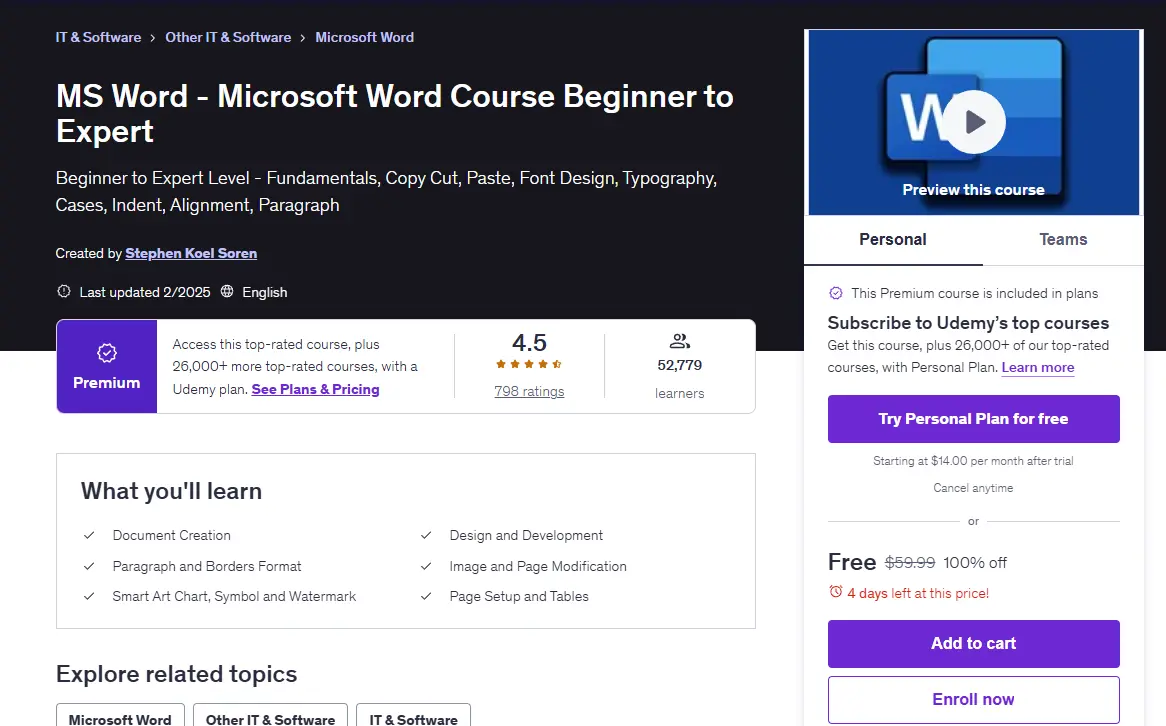1166x726 pixels.
Task: Click the checkmark beside Smart Art Chart
Action: [x=89, y=596]
